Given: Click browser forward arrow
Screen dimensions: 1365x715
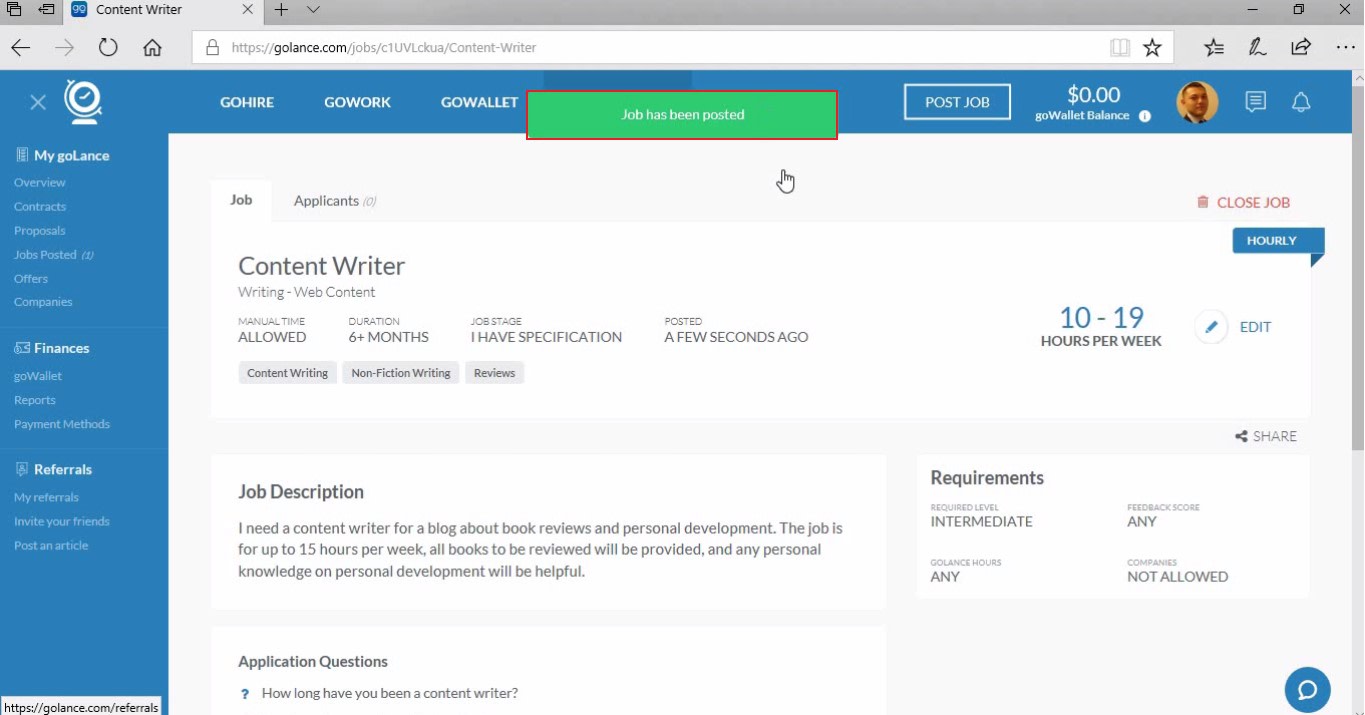Looking at the screenshot, I should tap(65, 47).
